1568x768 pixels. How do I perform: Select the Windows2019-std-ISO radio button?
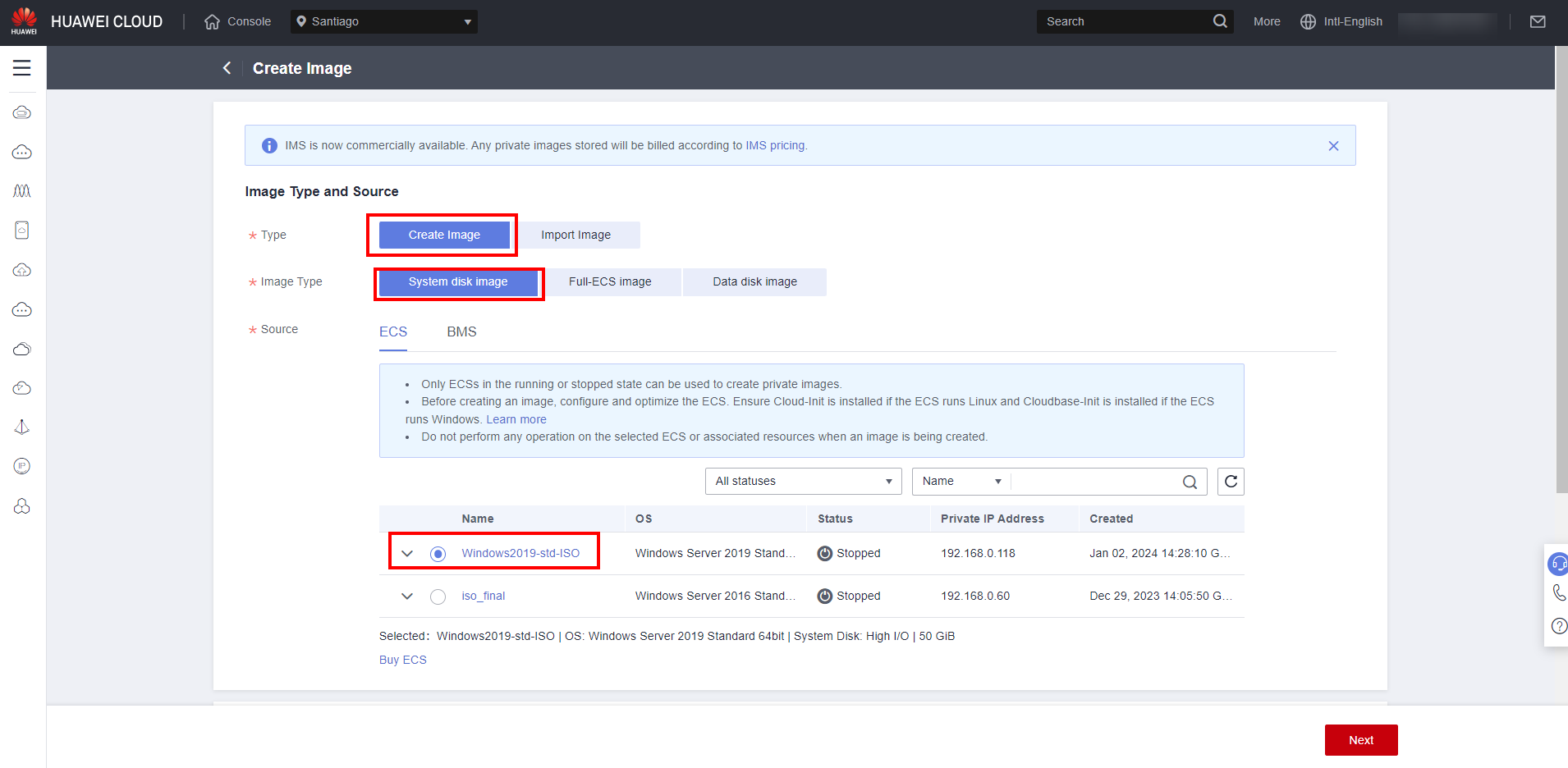438,554
